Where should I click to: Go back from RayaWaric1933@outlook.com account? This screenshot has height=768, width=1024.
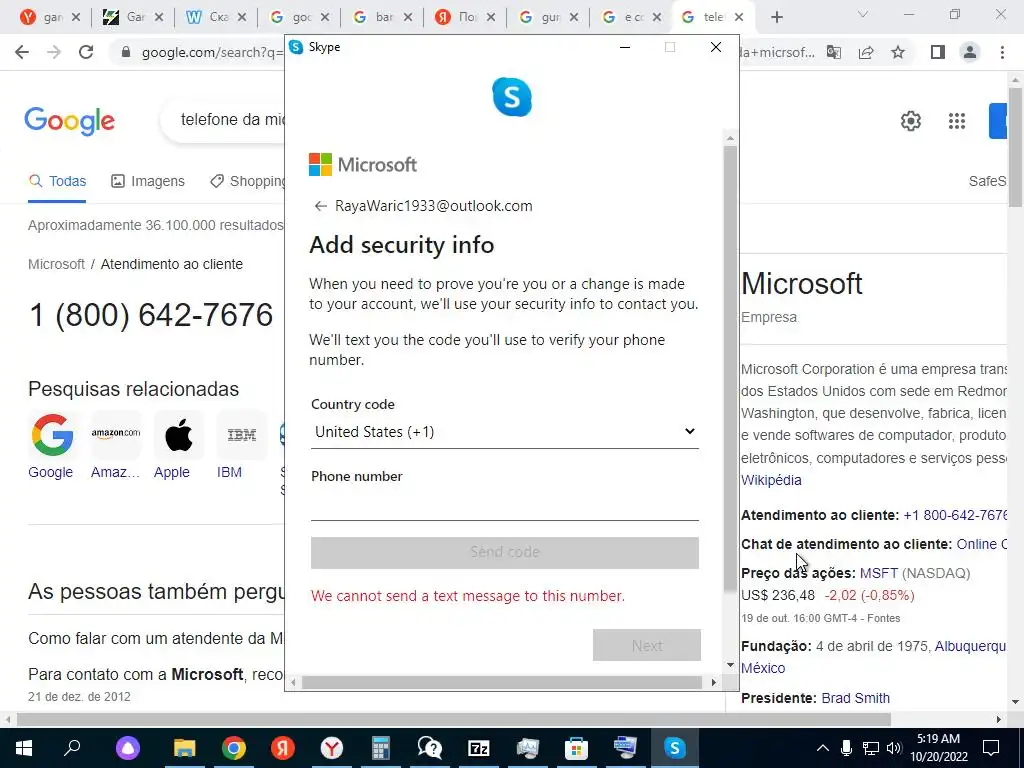(320, 206)
